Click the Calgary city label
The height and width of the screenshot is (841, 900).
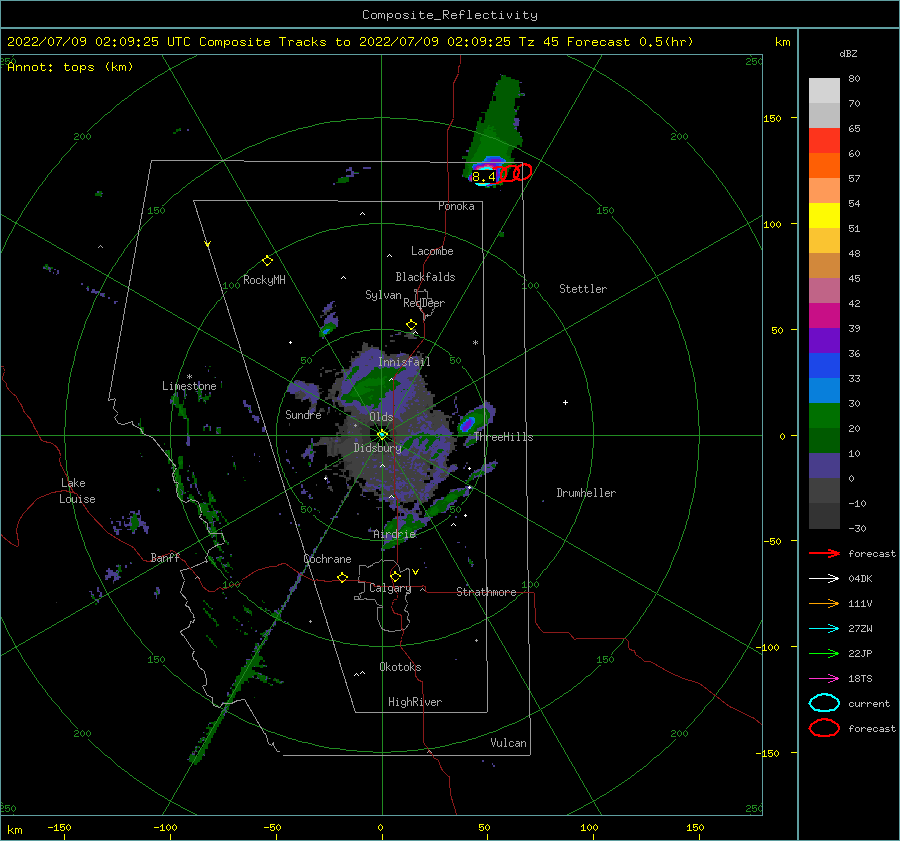[x=390, y=588]
